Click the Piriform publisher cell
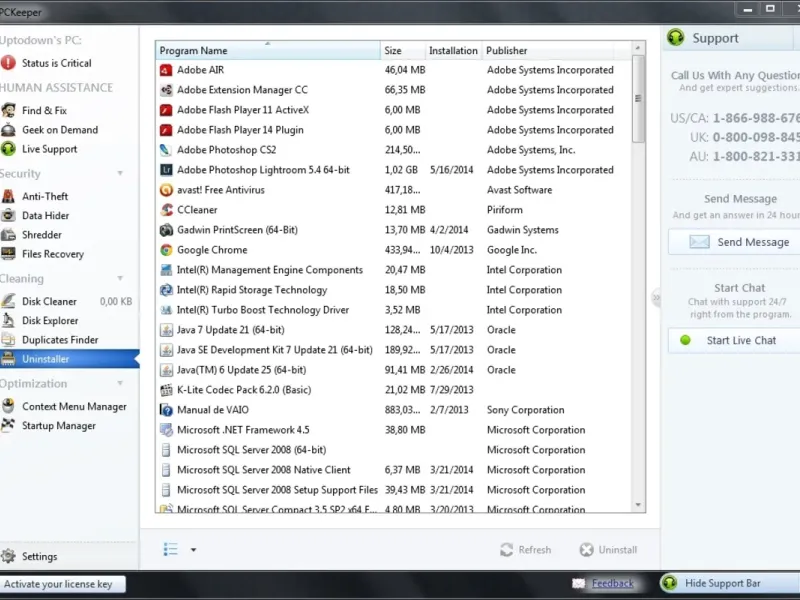This screenshot has height=600, width=800. (505, 210)
